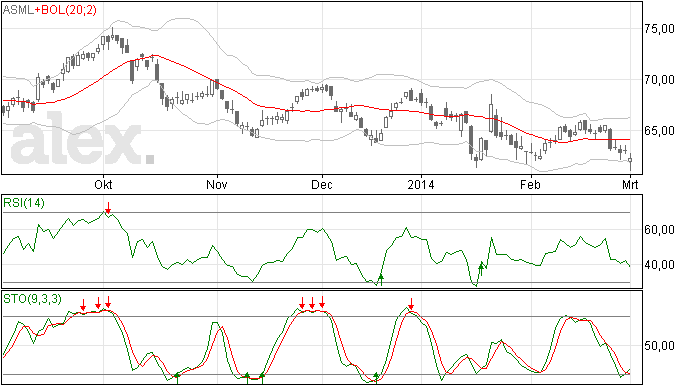Click the stochastic red sell arrow near 2014
The width and height of the screenshot is (690, 387).
(x=411, y=304)
